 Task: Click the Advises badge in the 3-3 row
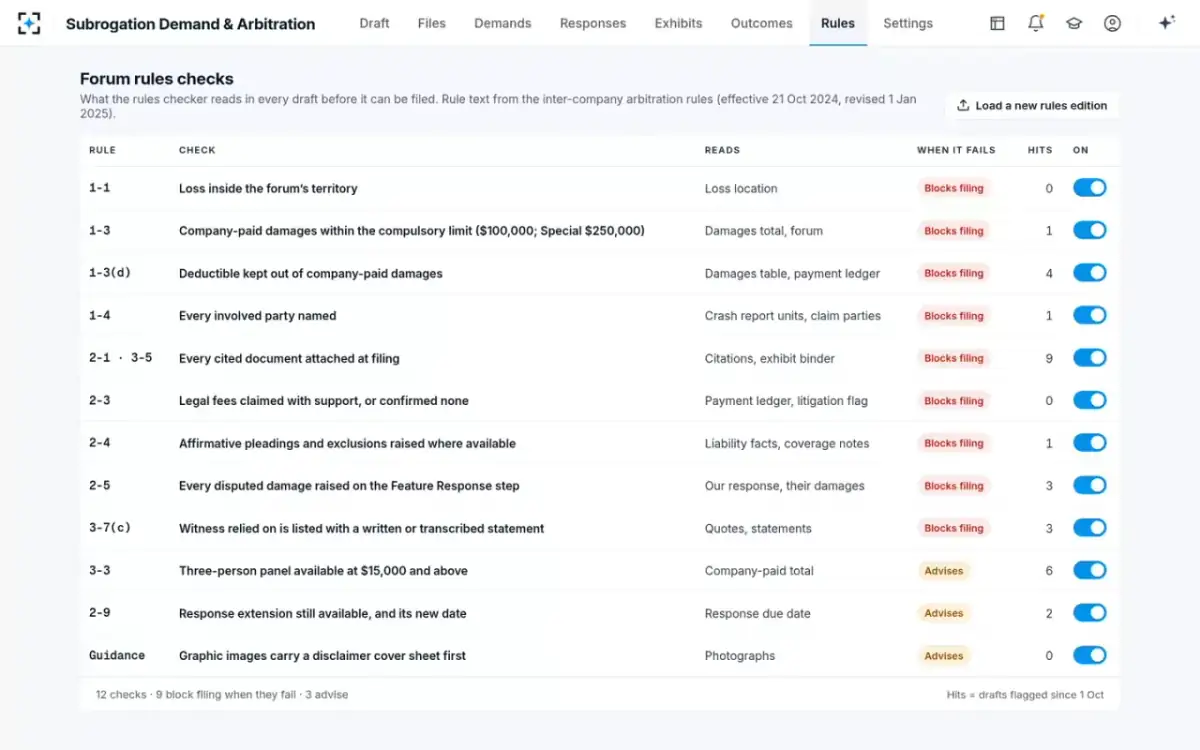944,571
